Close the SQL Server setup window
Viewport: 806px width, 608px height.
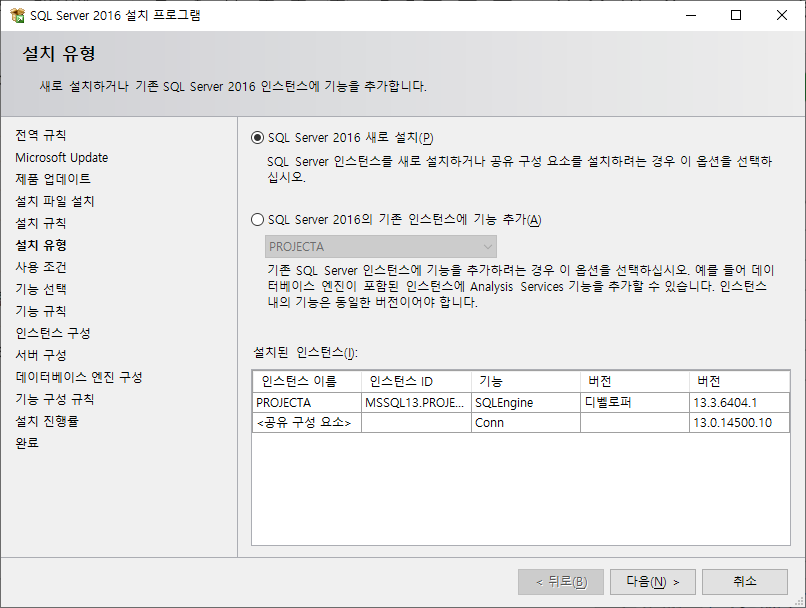[x=782, y=15]
